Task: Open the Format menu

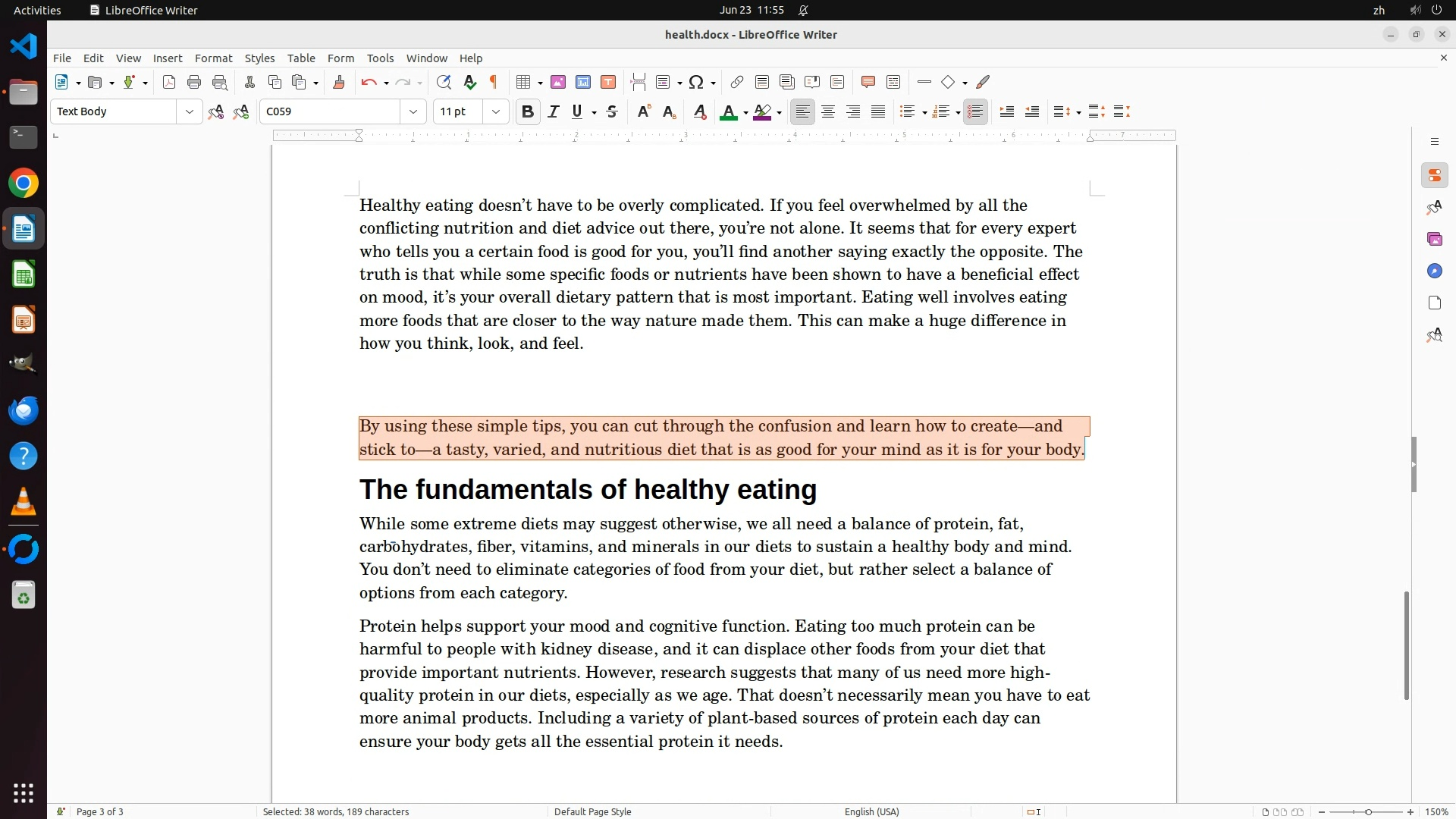Action: [x=213, y=58]
